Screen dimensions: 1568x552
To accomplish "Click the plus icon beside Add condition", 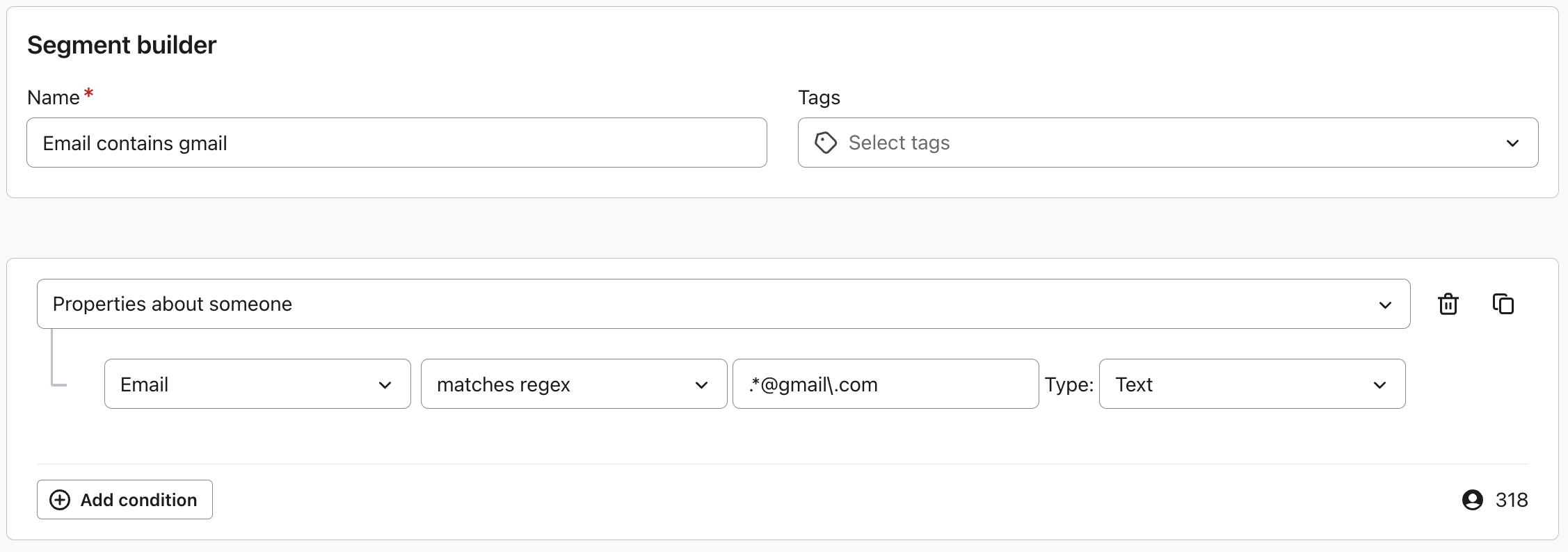I will point(60,500).
